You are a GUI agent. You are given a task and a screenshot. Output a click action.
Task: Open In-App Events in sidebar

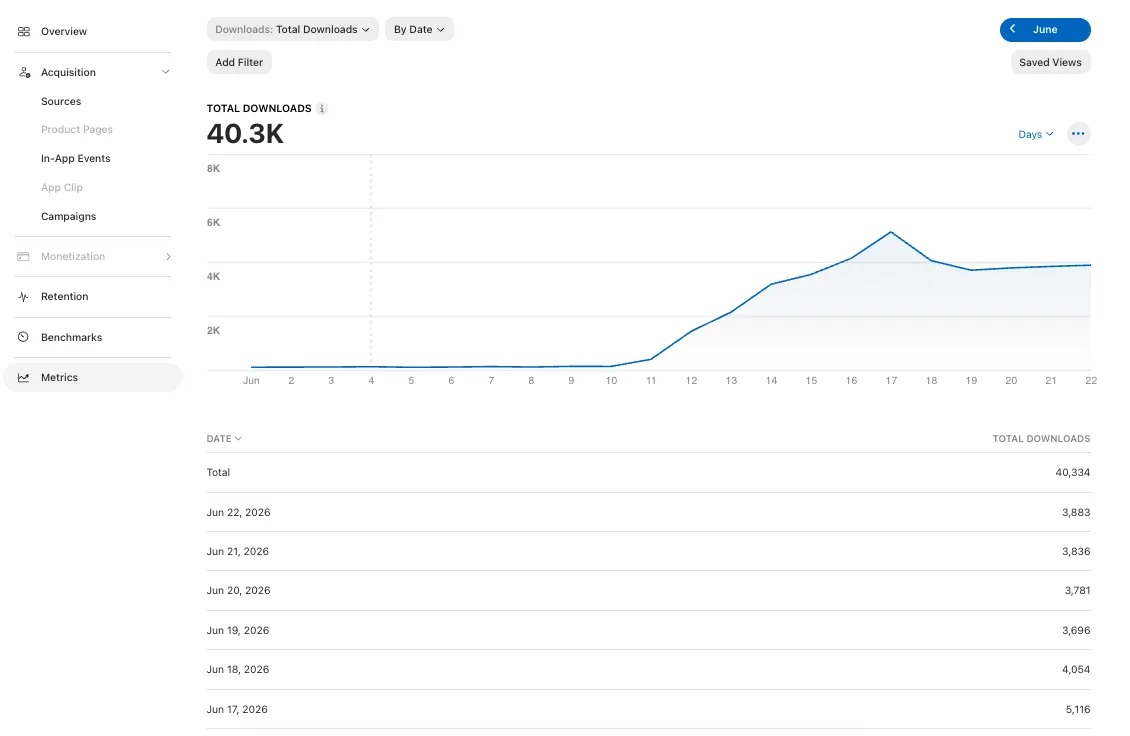[76, 159]
